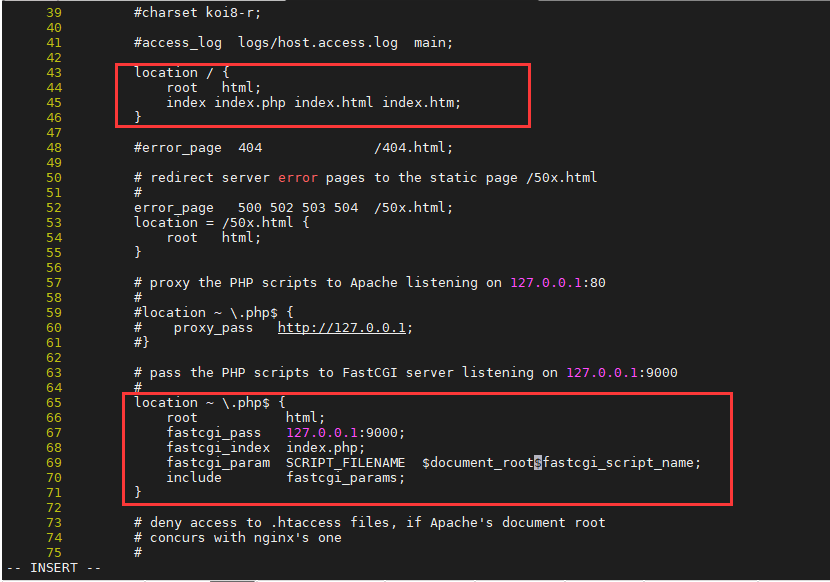Click 'root html;' on line 54

pyautogui.click(x=213, y=238)
